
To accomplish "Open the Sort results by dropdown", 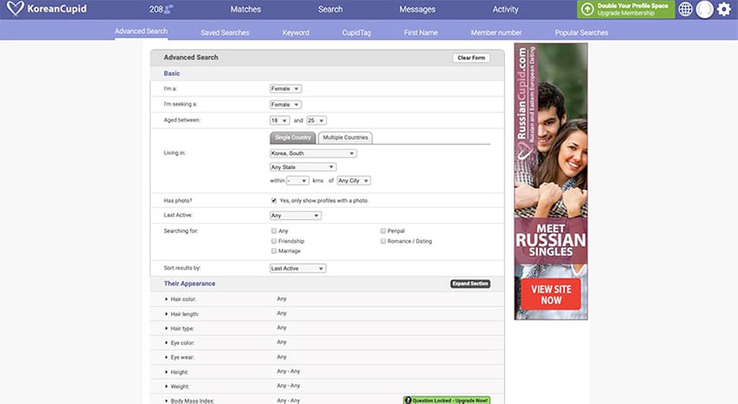I will point(298,268).
